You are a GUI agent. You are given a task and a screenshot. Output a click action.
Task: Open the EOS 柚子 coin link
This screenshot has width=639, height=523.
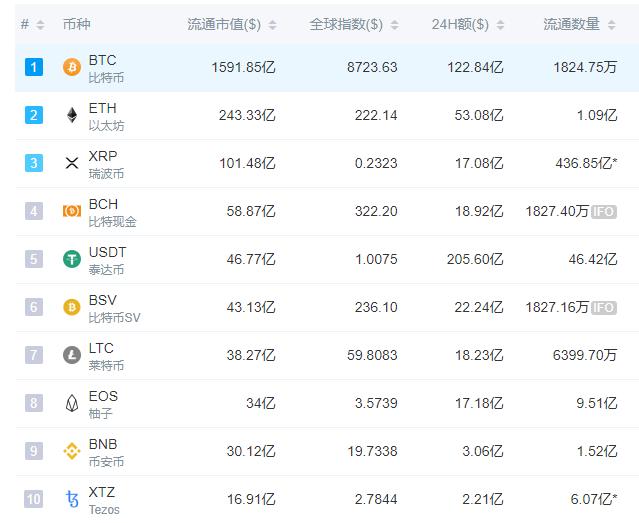tap(103, 405)
